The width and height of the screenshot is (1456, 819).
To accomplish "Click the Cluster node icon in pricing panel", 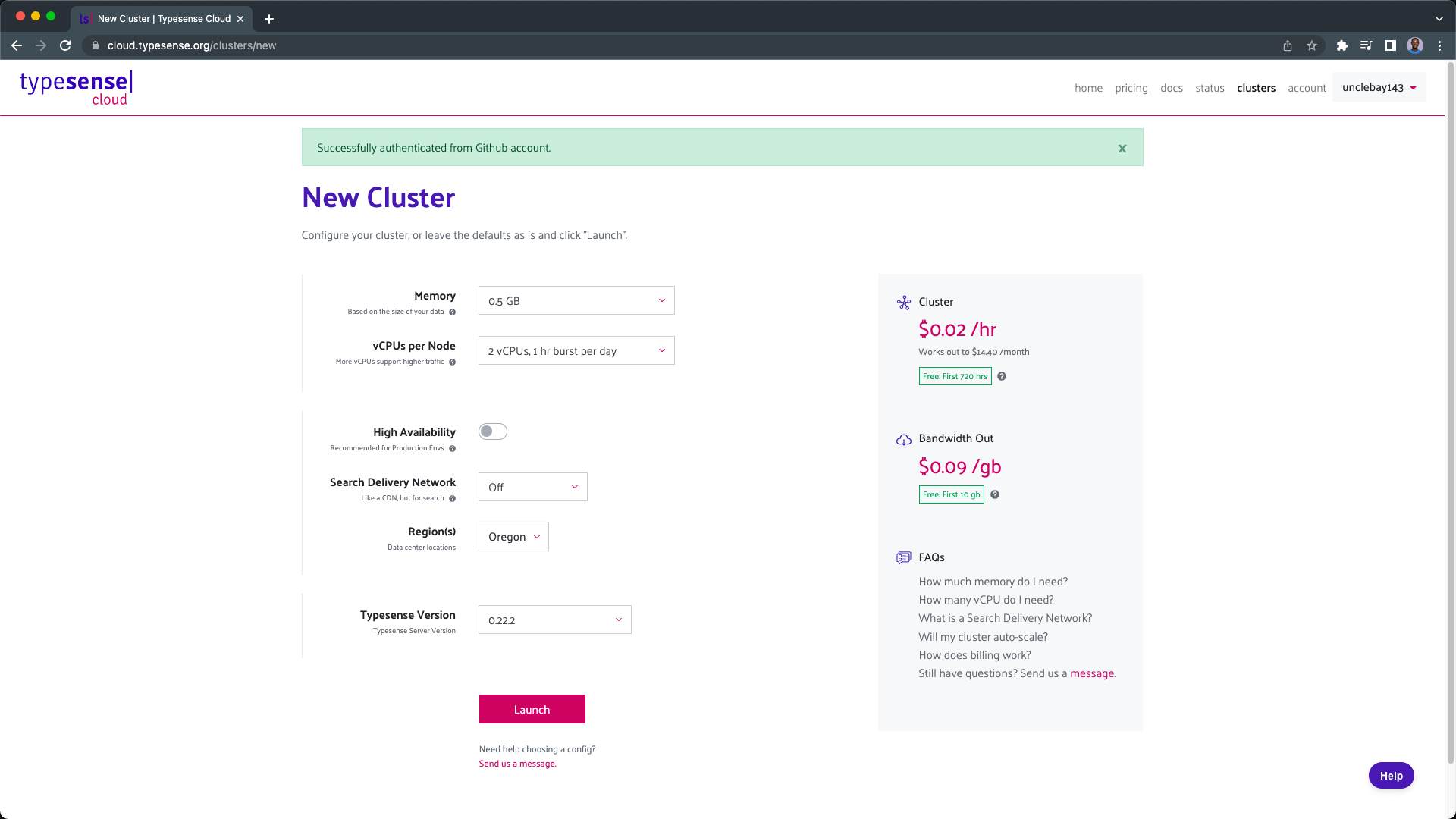I will [x=904, y=303].
